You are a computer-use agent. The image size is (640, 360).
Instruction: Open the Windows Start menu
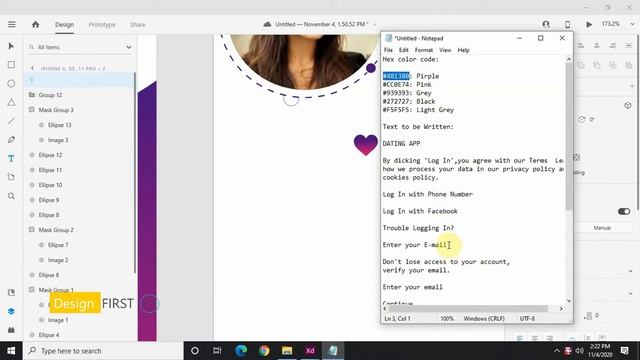coord(11,351)
